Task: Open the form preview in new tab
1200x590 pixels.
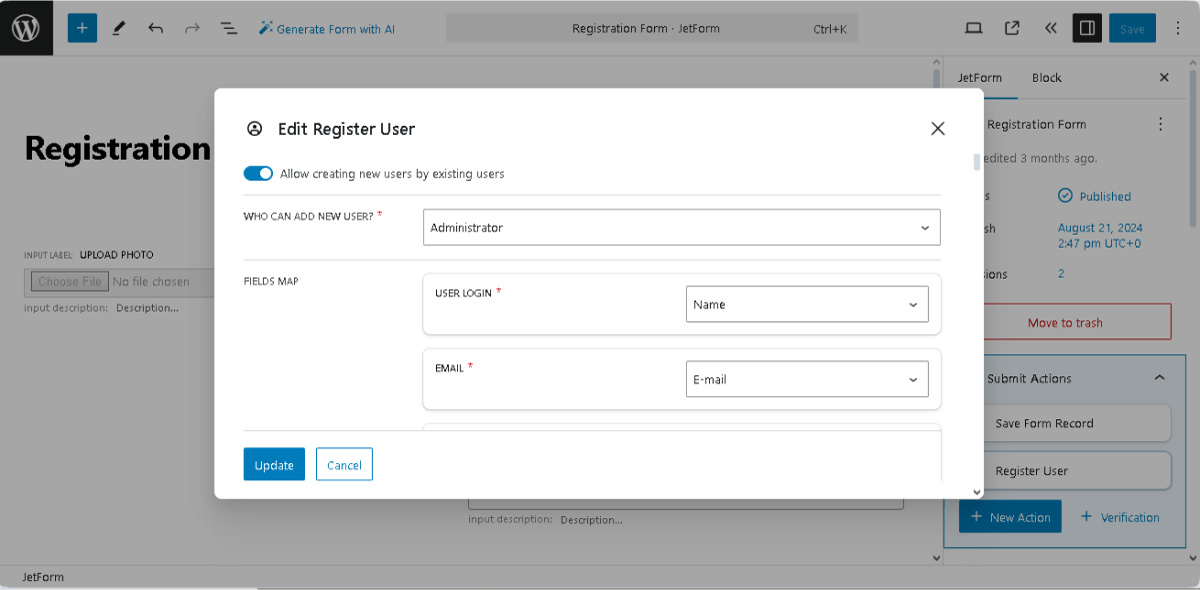Action: click(x=1012, y=28)
